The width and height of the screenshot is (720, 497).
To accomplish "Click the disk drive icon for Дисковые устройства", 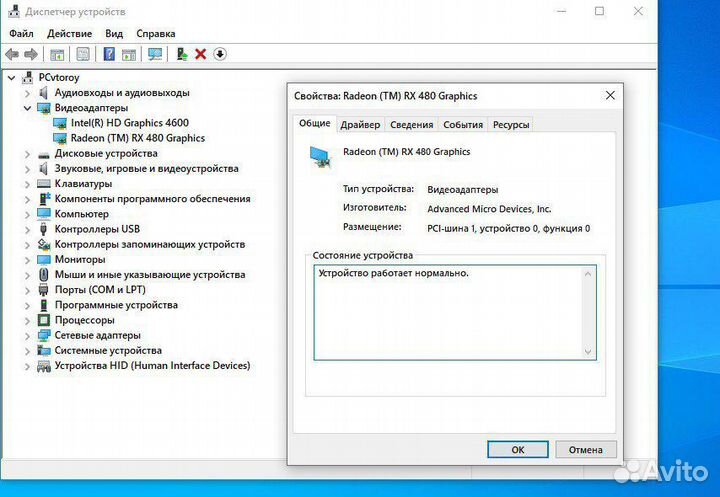I will [x=44, y=154].
